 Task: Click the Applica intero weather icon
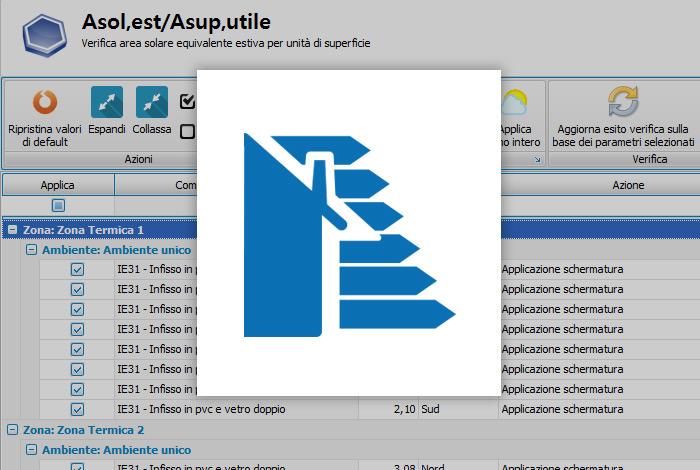tap(514, 102)
